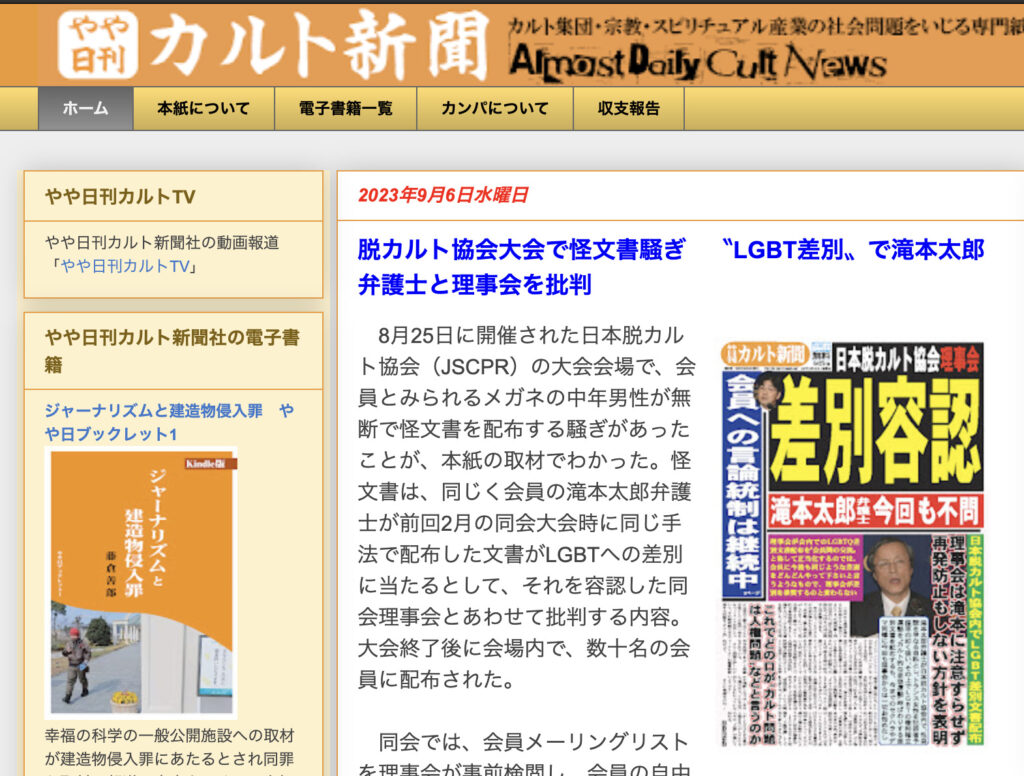Viewport: 1024px width, 776px height.
Task: Click the やや日刊 logo badge in header
Action: pyautogui.click(x=97, y=45)
